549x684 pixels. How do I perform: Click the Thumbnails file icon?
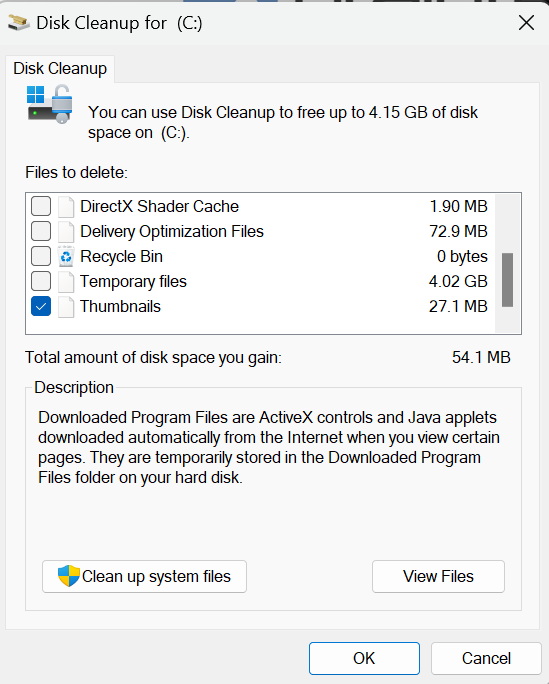pyautogui.click(x=66, y=307)
